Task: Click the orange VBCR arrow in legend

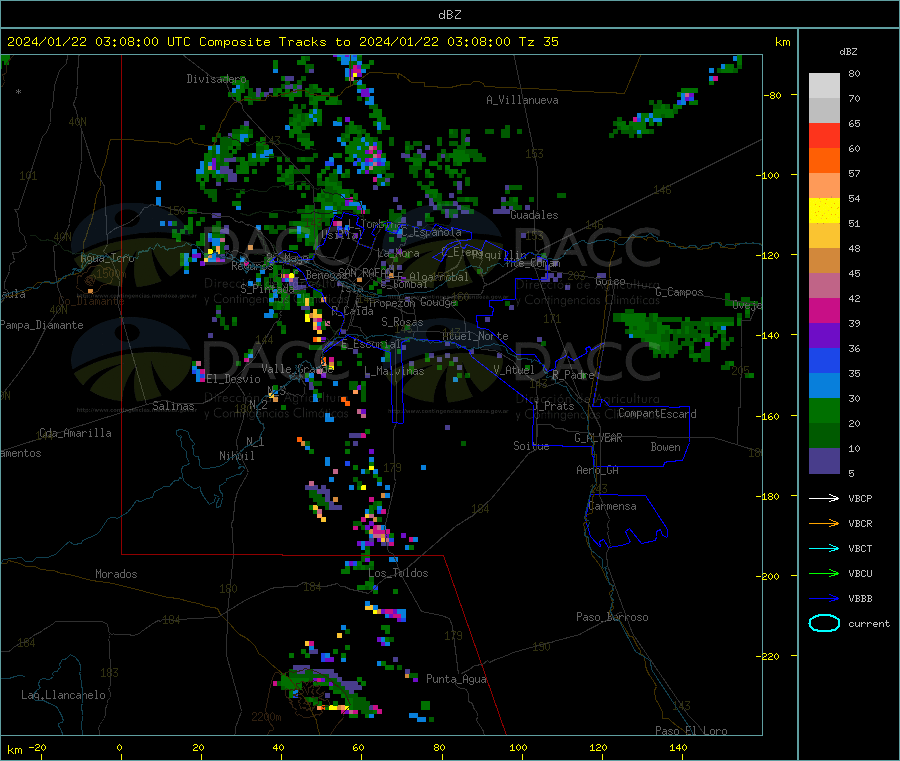Action: click(x=824, y=523)
